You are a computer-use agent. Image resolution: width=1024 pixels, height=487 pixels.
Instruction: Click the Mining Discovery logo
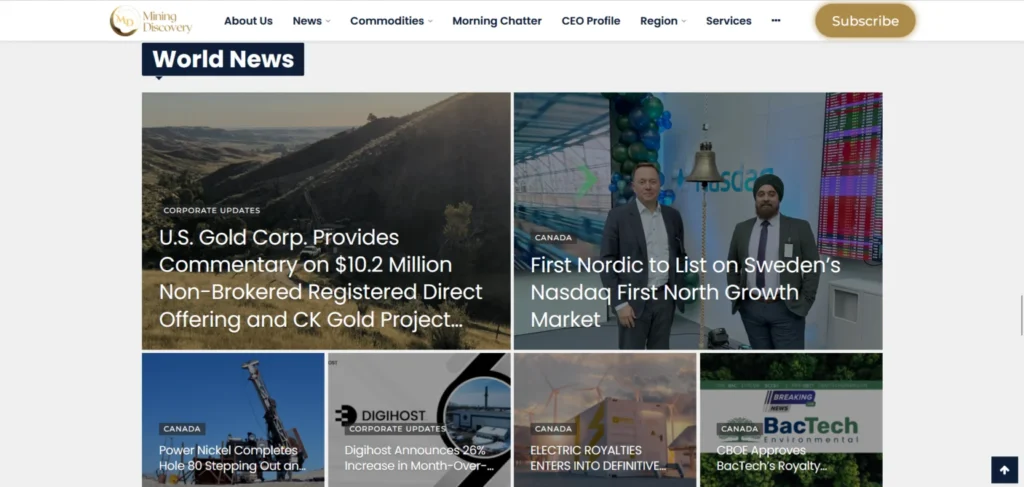point(151,21)
